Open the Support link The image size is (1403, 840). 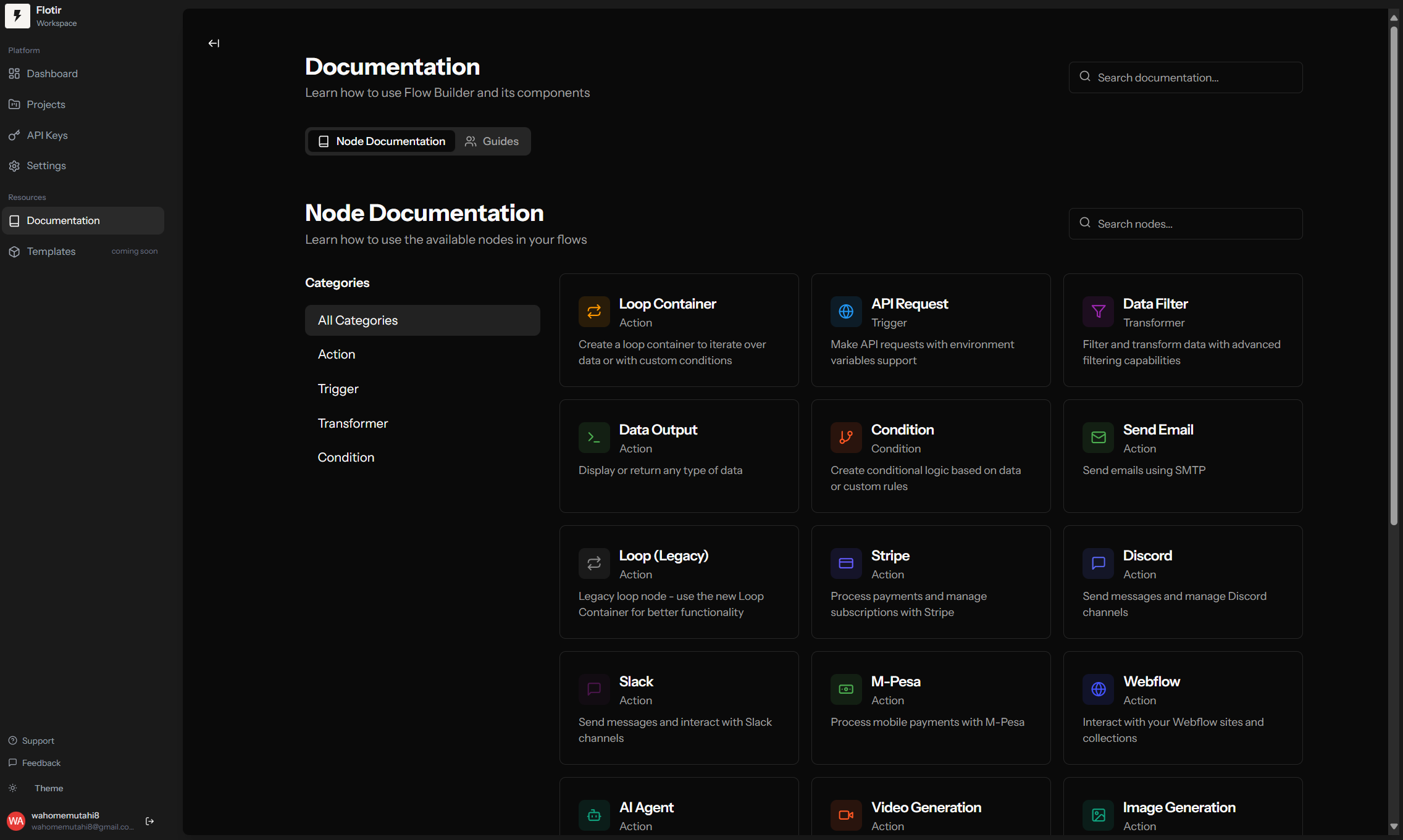38,741
